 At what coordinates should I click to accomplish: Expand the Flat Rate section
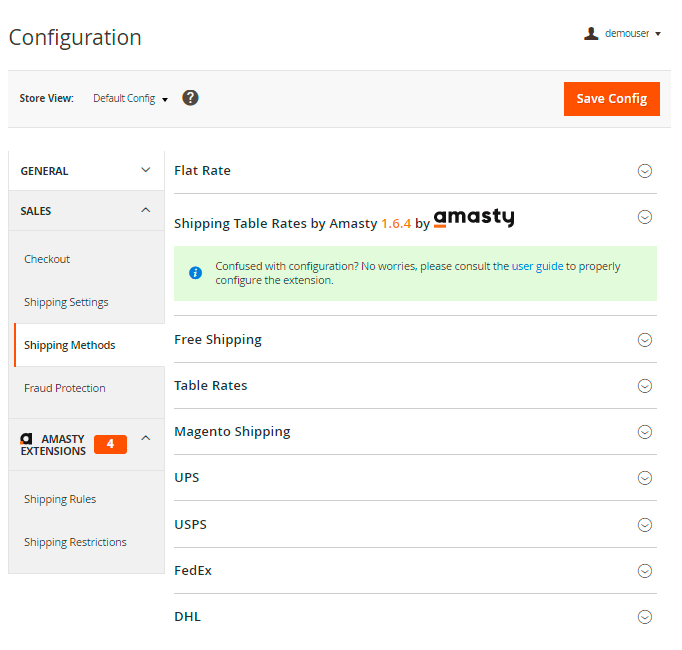[x=645, y=171]
